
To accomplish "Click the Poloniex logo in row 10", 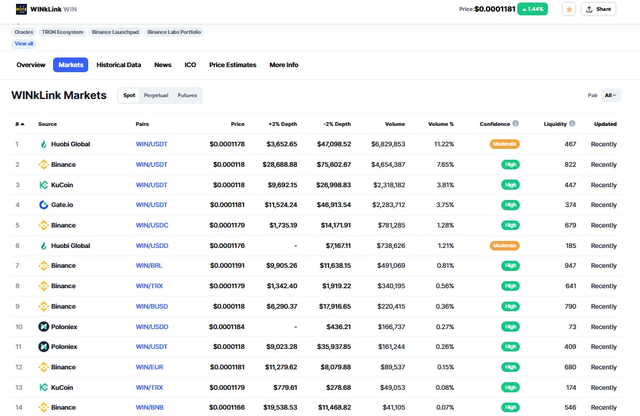I will pyautogui.click(x=43, y=327).
